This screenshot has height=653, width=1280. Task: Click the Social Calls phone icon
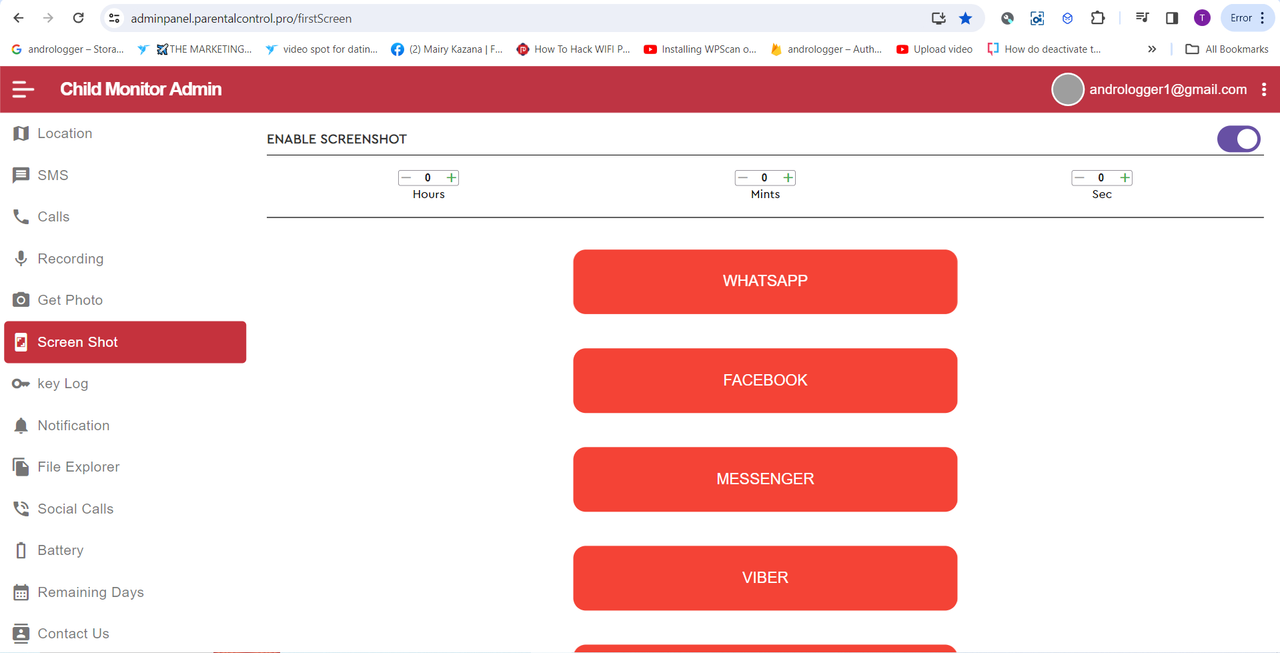tap(21, 509)
